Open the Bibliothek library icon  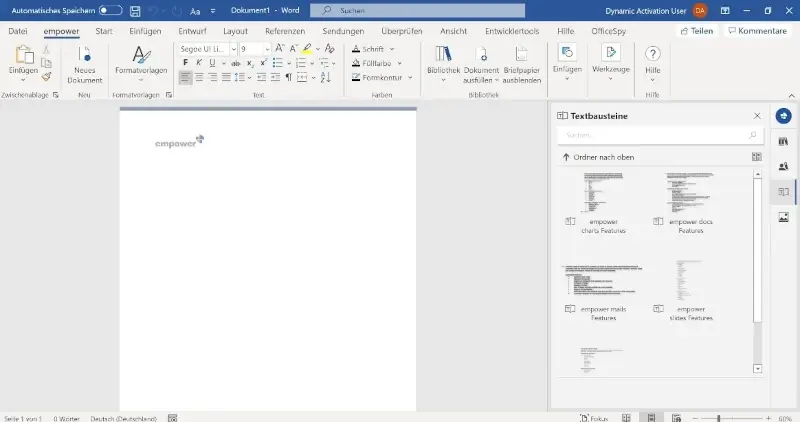(443, 54)
